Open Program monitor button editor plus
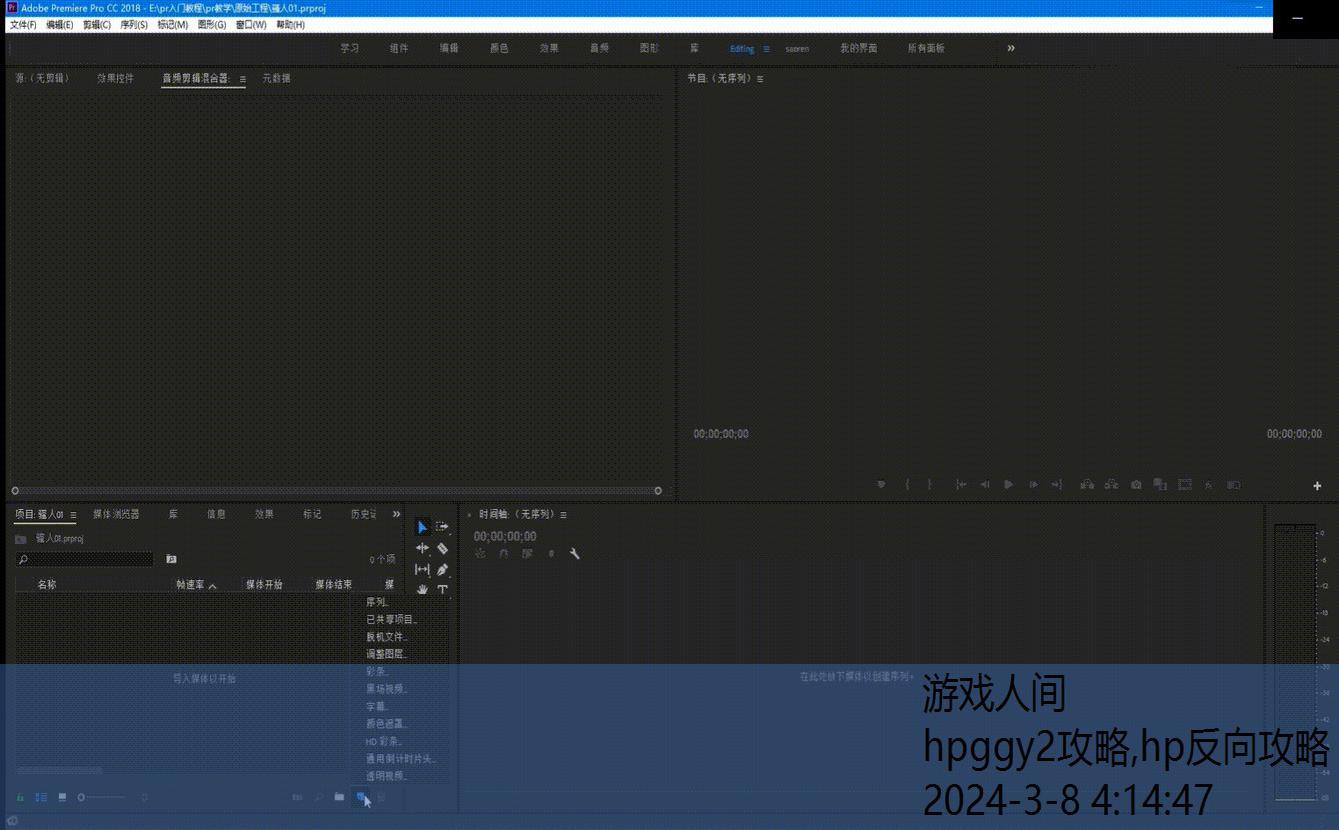Viewport: 1339px width, 830px height. [x=1317, y=486]
